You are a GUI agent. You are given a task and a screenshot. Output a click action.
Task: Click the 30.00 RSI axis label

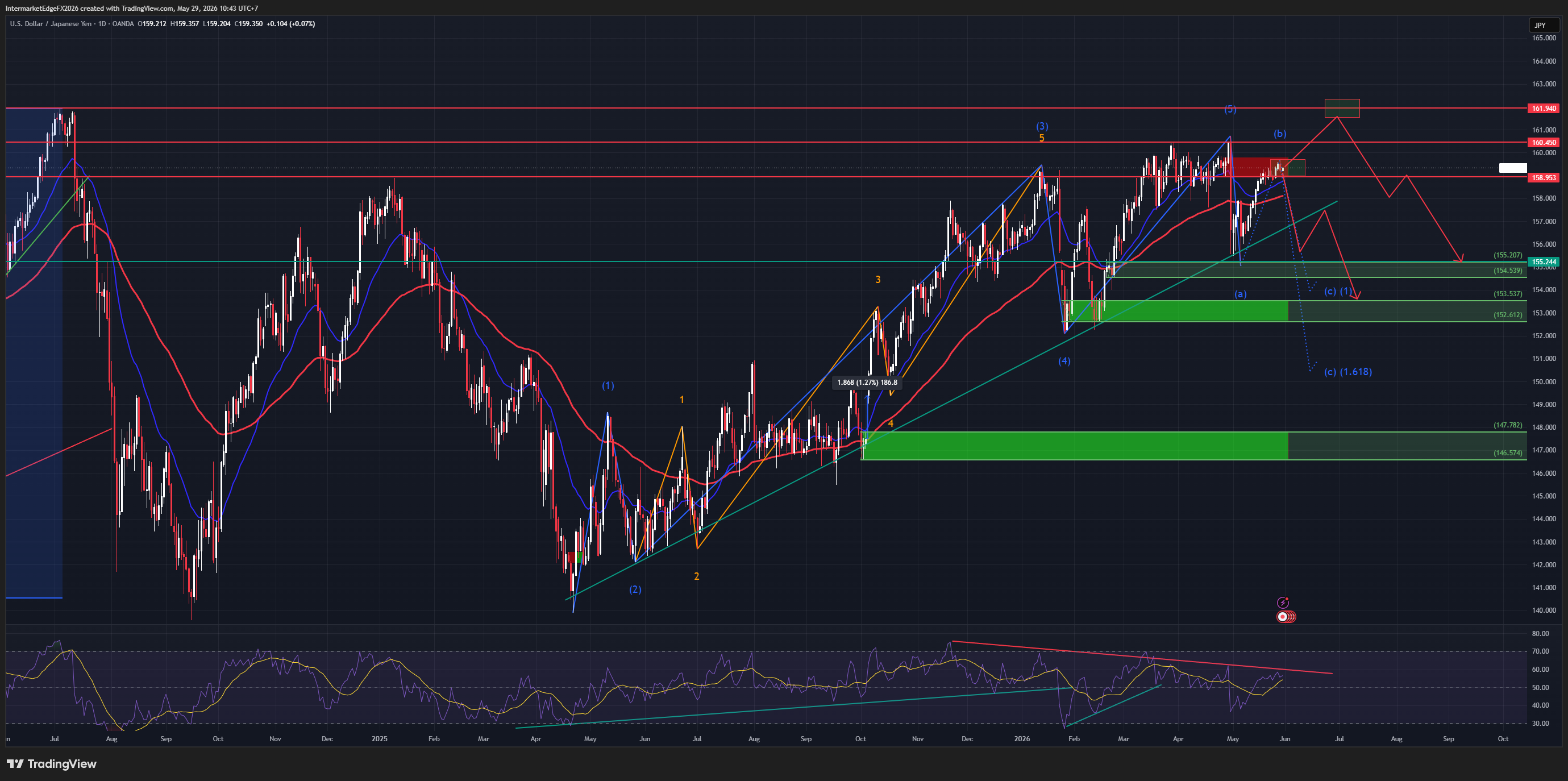point(1541,723)
